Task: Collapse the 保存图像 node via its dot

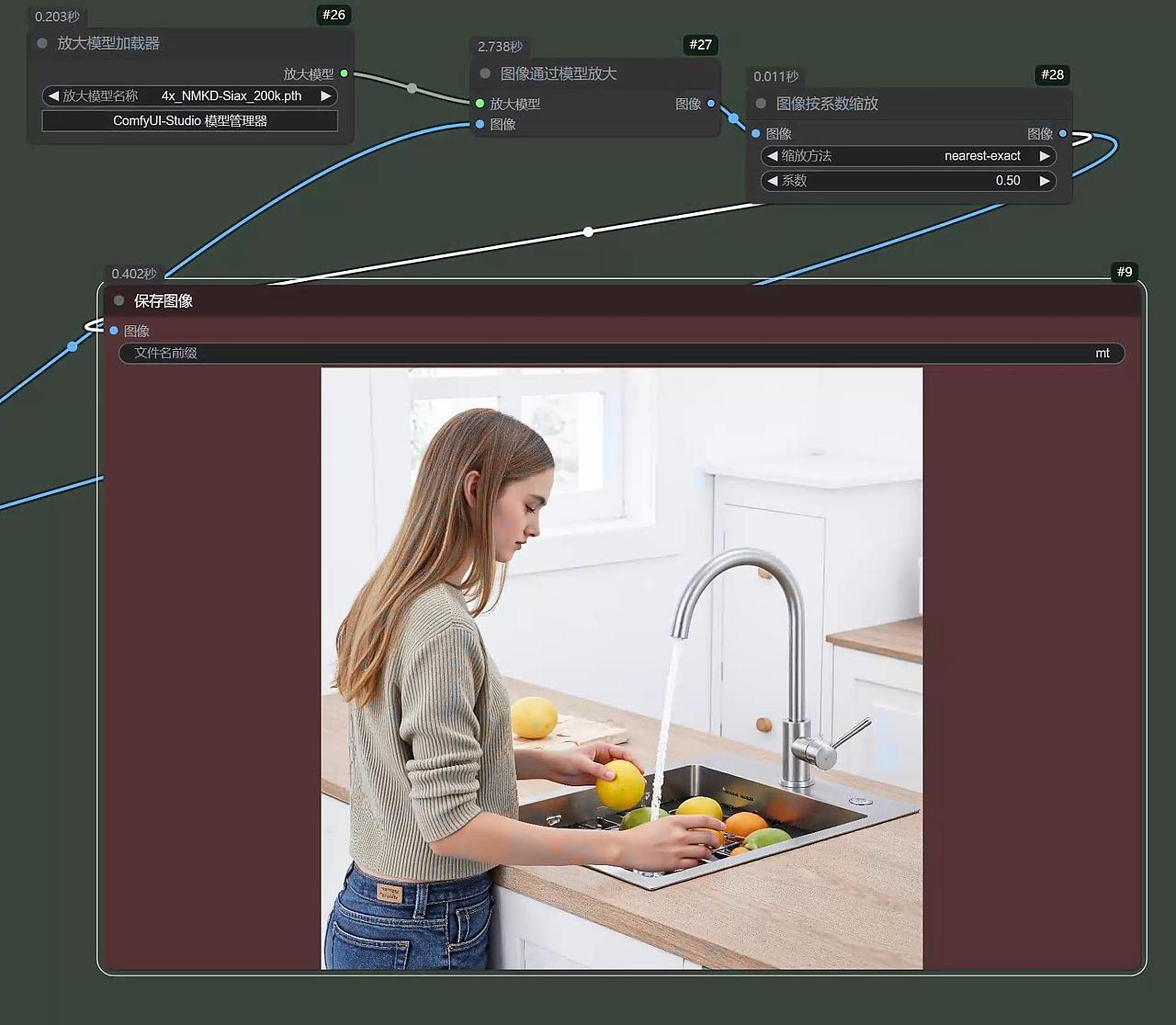Action: [x=119, y=300]
